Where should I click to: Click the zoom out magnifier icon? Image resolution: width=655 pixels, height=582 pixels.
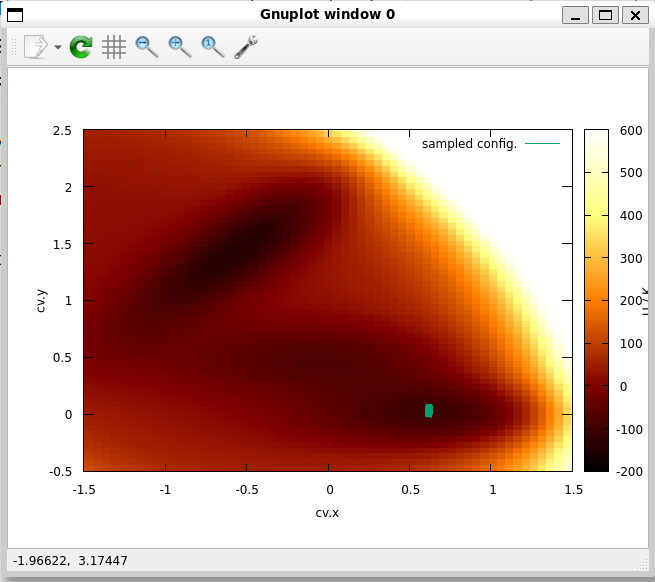[147, 47]
